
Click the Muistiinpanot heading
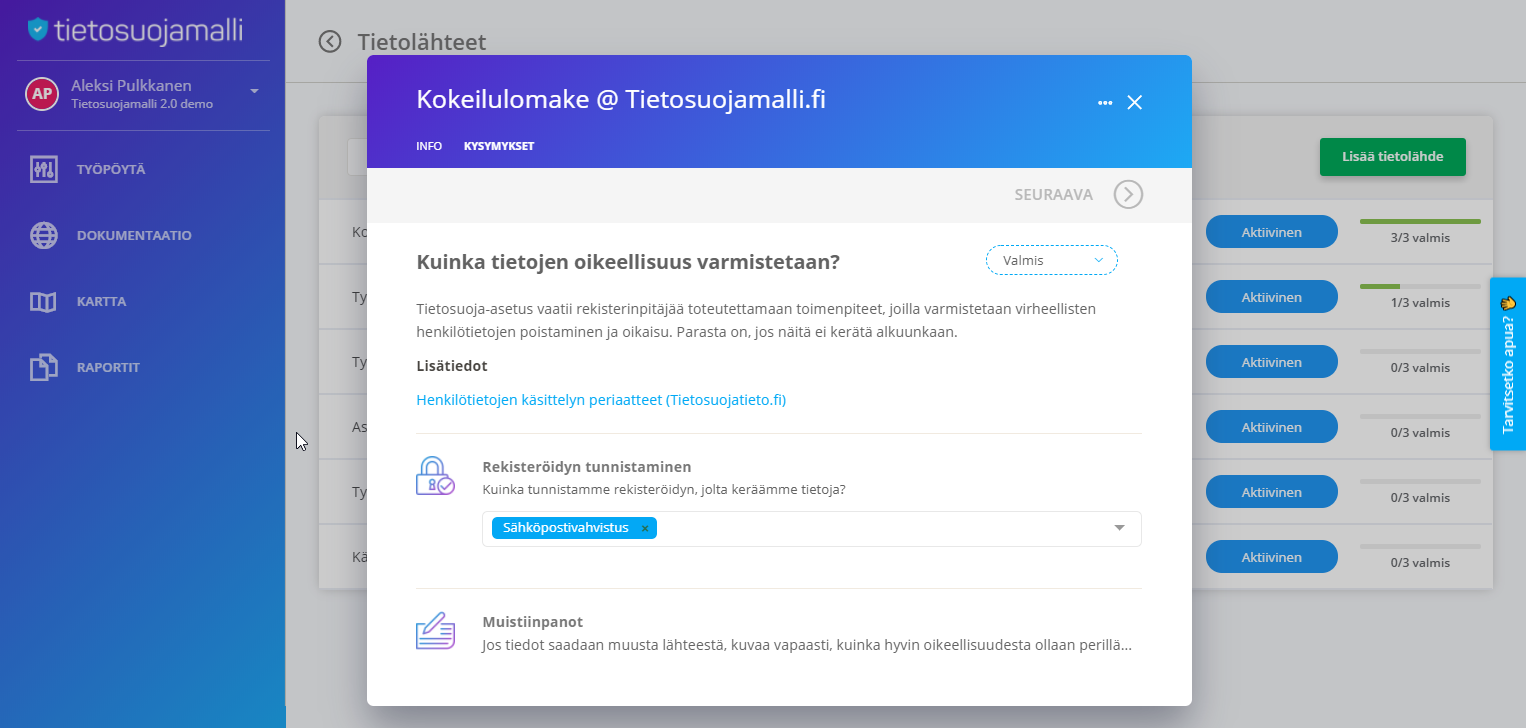point(532,621)
